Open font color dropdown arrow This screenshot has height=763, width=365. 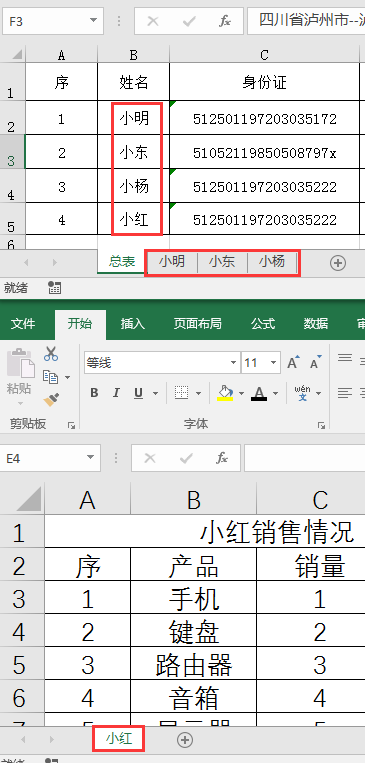(x=275, y=393)
